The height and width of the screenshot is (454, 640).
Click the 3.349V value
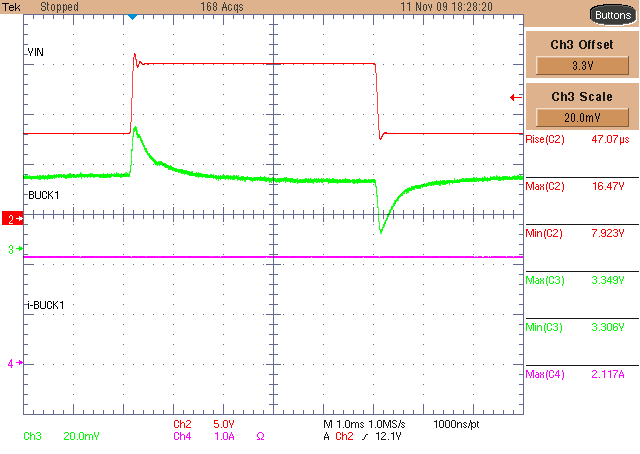point(608,280)
